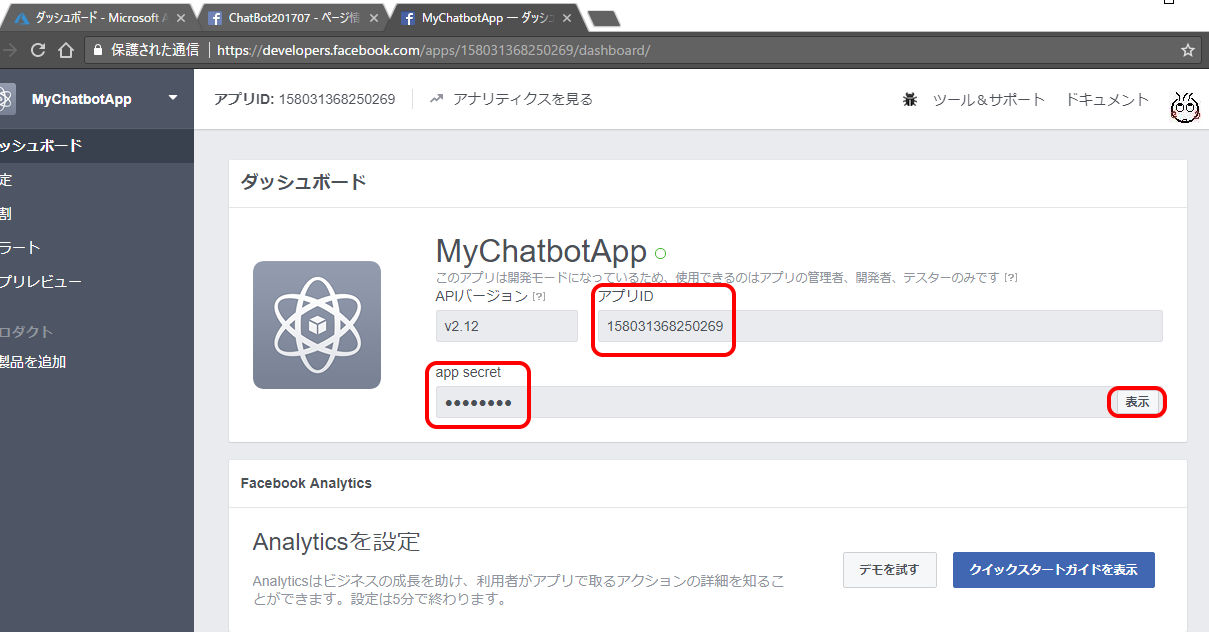This screenshot has height=632, width=1209.
Task: Click the クイックスタートガイドを表示 button
Action: (1054, 570)
